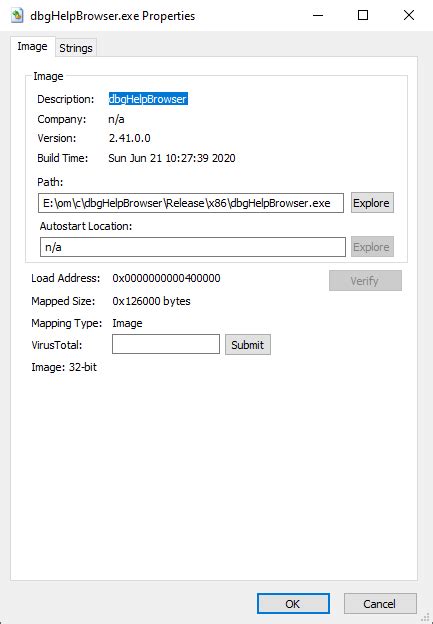Click the Autostart Location field
This screenshot has width=433, height=624.
[x=193, y=247]
